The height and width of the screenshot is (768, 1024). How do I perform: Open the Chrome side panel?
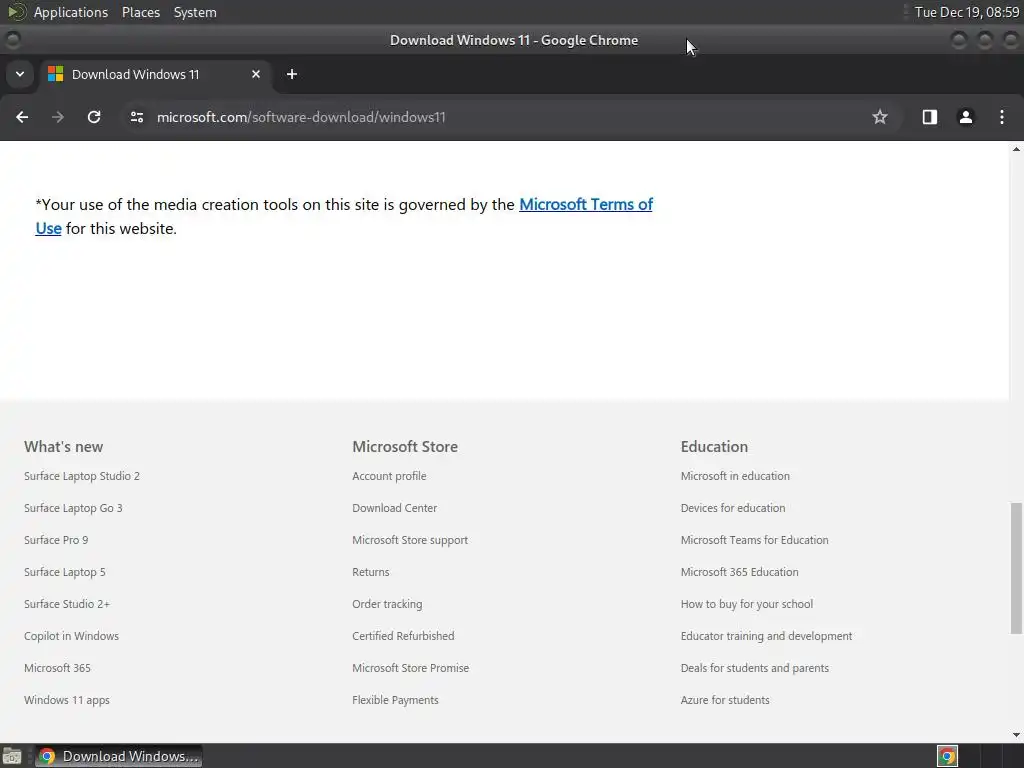pos(929,117)
